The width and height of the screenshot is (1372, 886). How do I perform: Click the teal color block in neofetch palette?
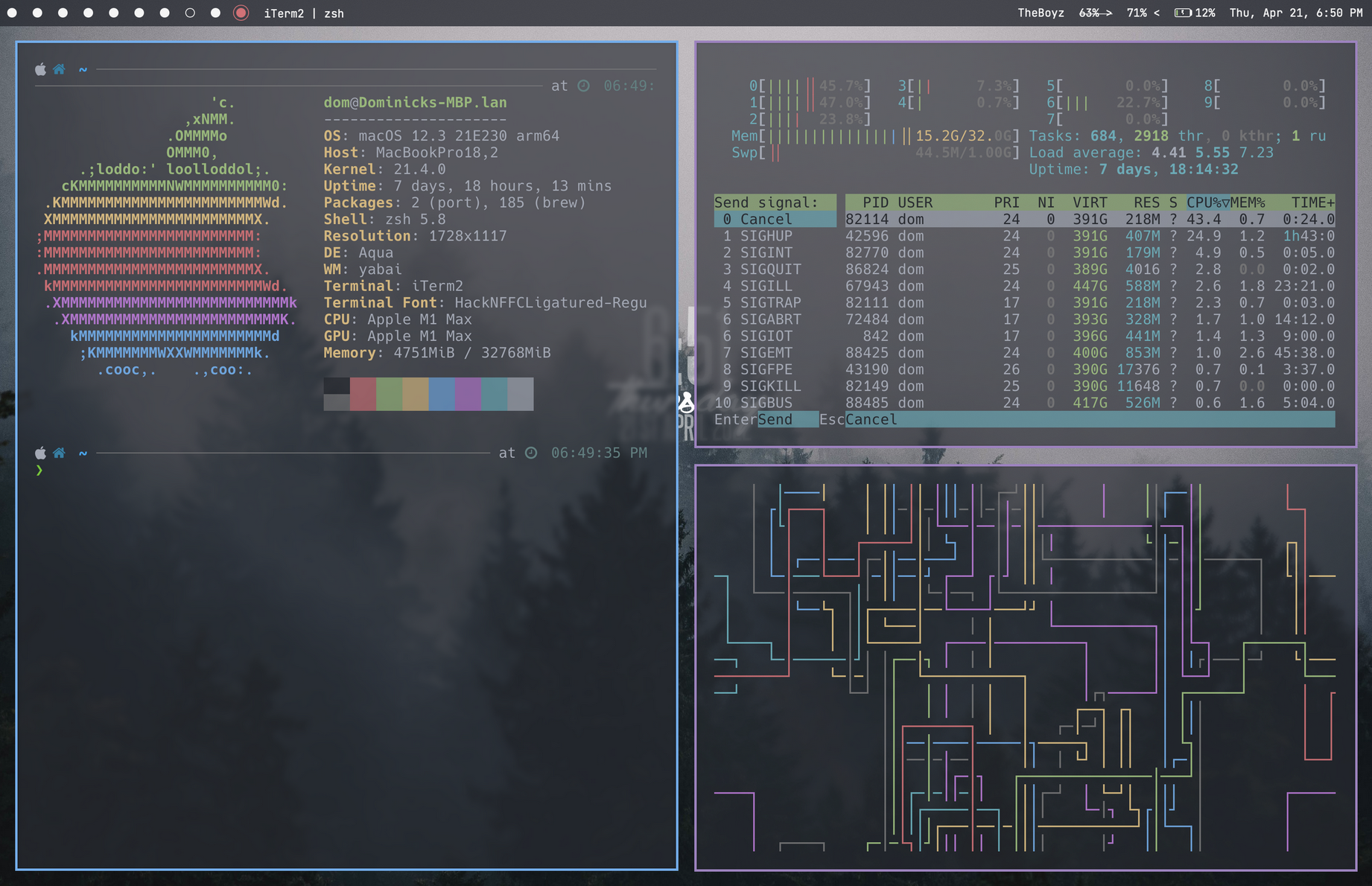494,394
